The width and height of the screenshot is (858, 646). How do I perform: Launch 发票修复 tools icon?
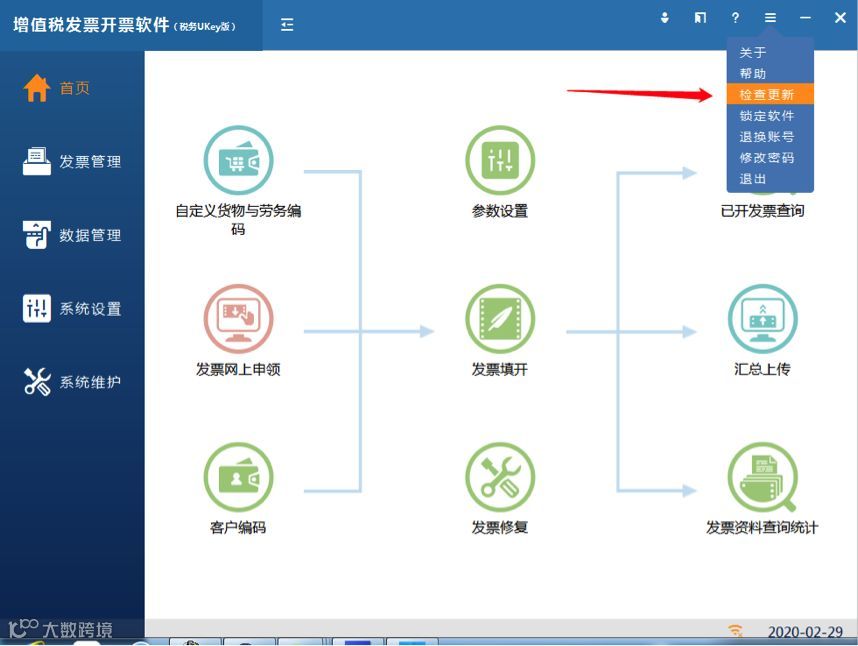500,477
